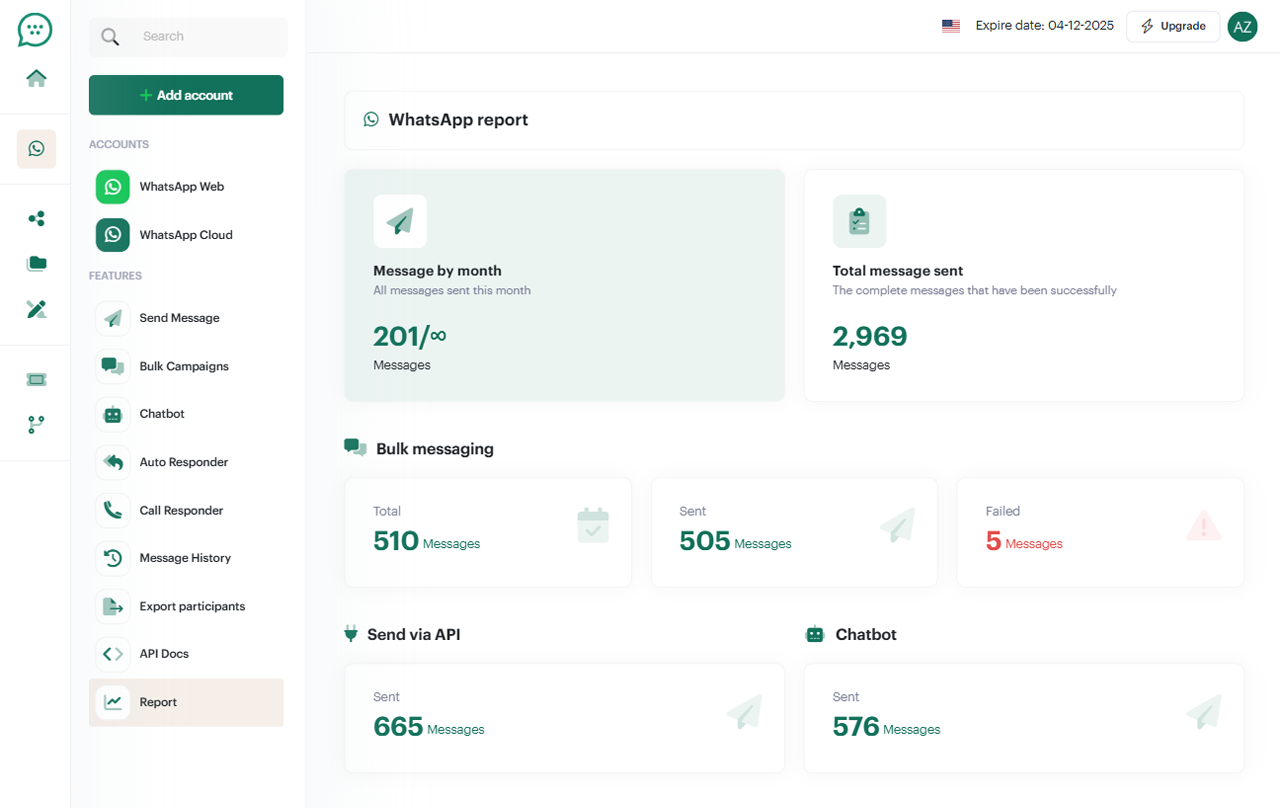Screen dimensions: 1280x808
Task: Open the API Docs link
Action: tap(164, 654)
